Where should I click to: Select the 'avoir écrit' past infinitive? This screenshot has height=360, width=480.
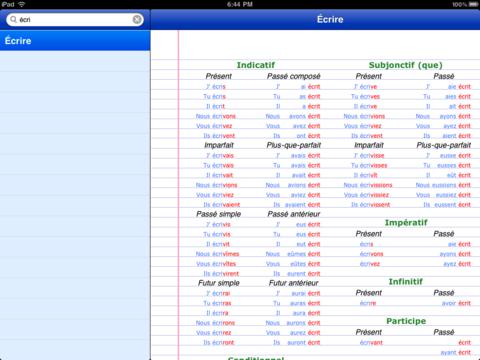pyautogui.click(x=456, y=303)
